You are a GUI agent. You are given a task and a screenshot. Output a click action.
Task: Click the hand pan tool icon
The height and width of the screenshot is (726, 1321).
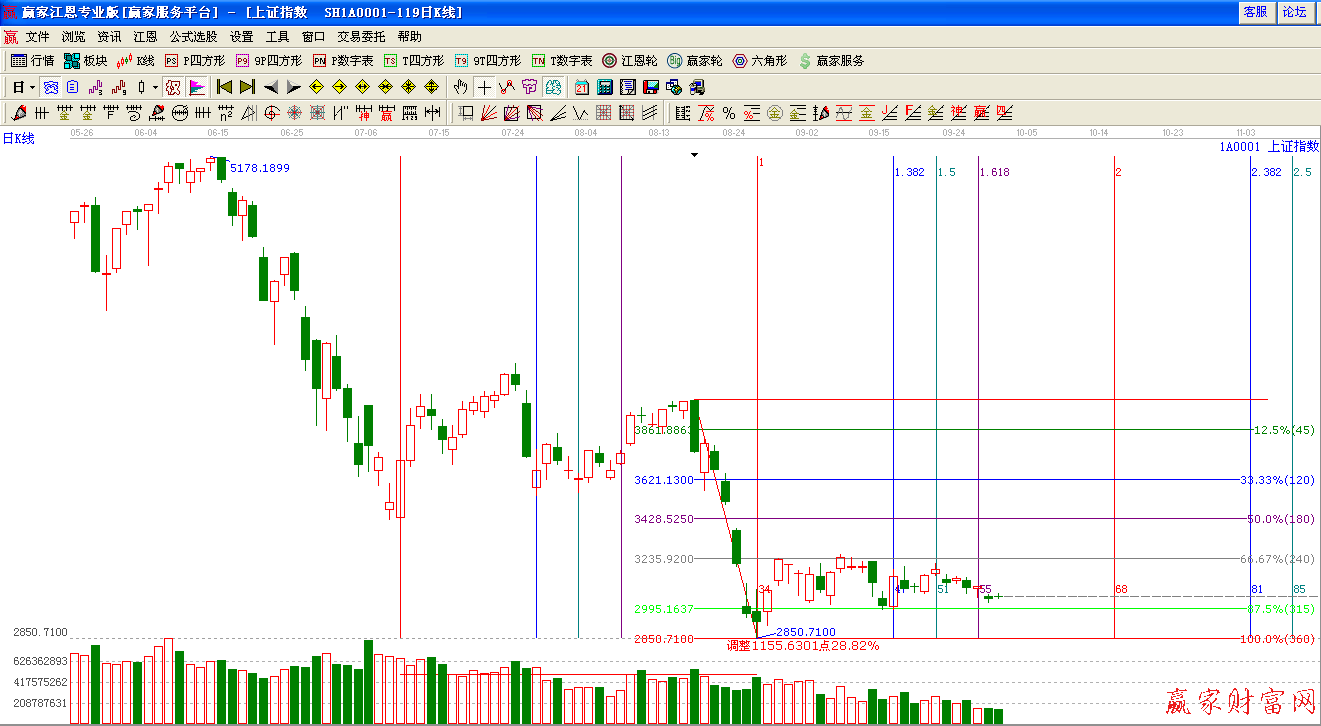tap(461, 87)
